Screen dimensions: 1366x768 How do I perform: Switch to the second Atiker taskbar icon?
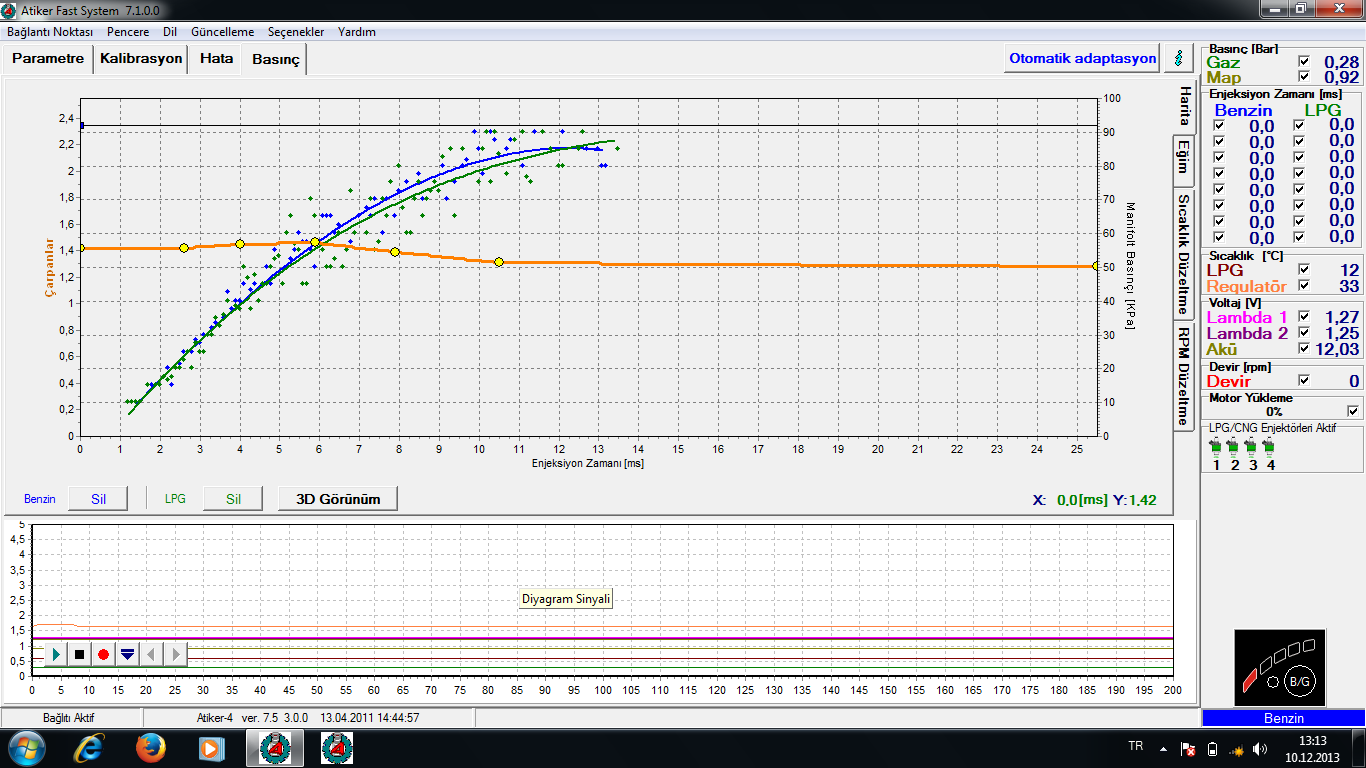336,748
